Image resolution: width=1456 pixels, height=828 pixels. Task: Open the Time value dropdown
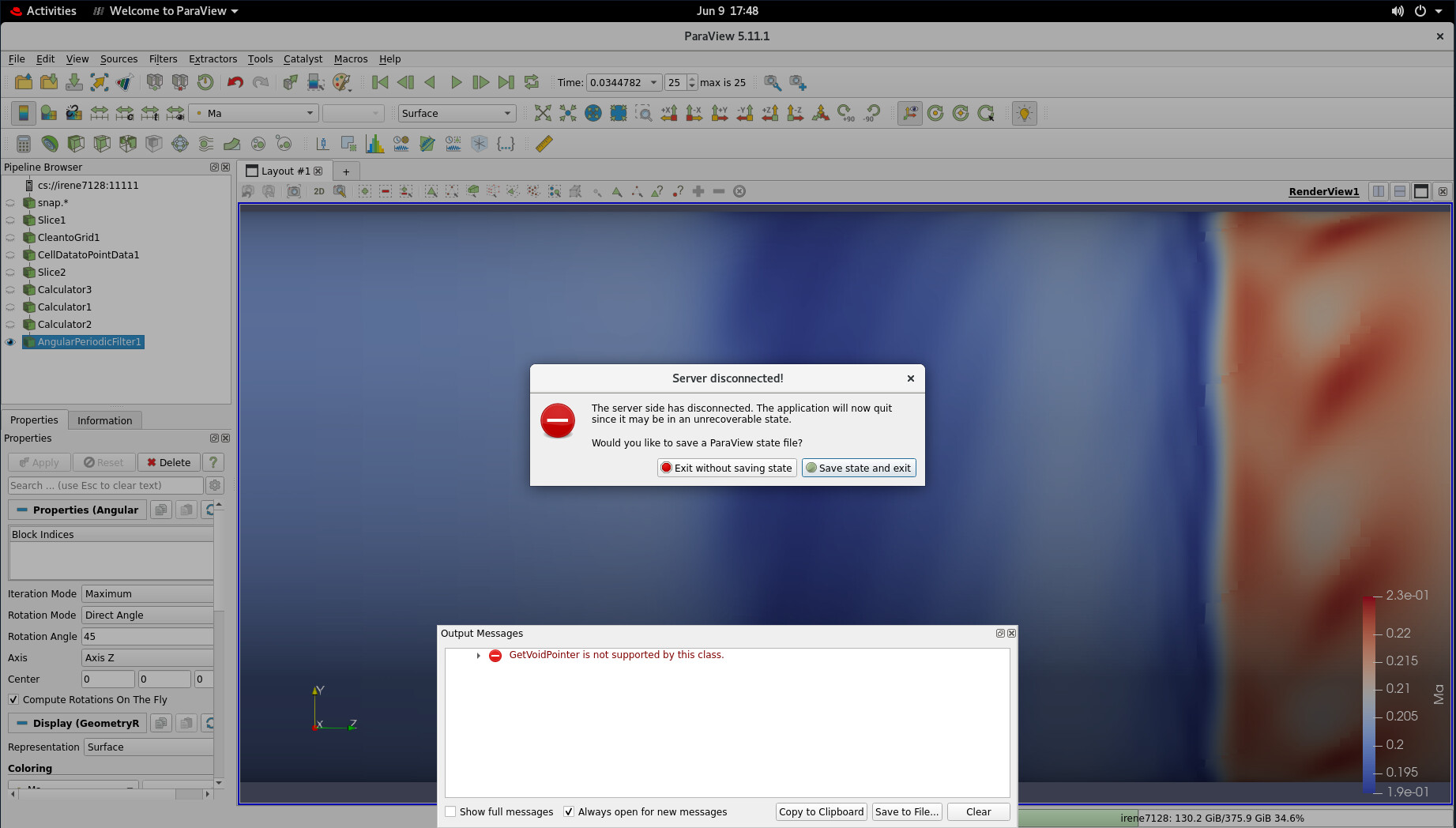click(623, 82)
